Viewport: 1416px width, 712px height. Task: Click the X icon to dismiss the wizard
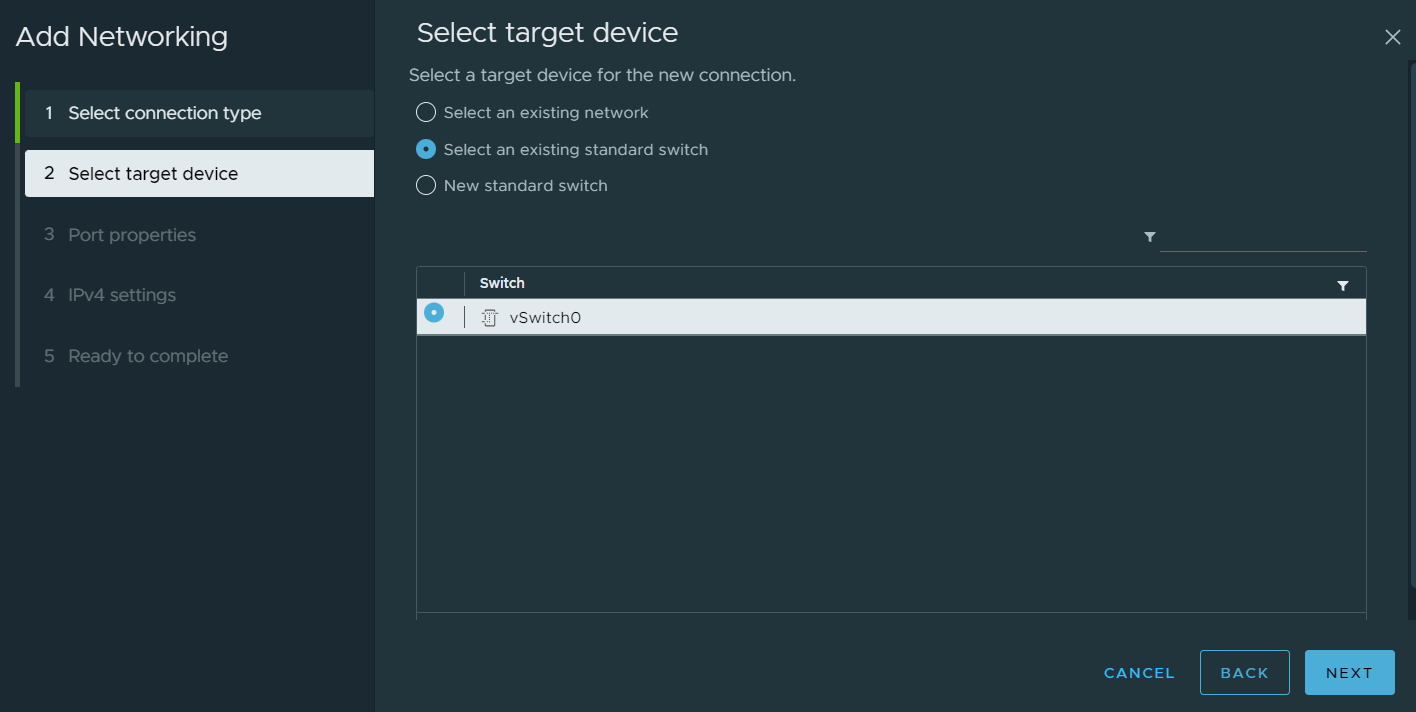pyautogui.click(x=1393, y=37)
